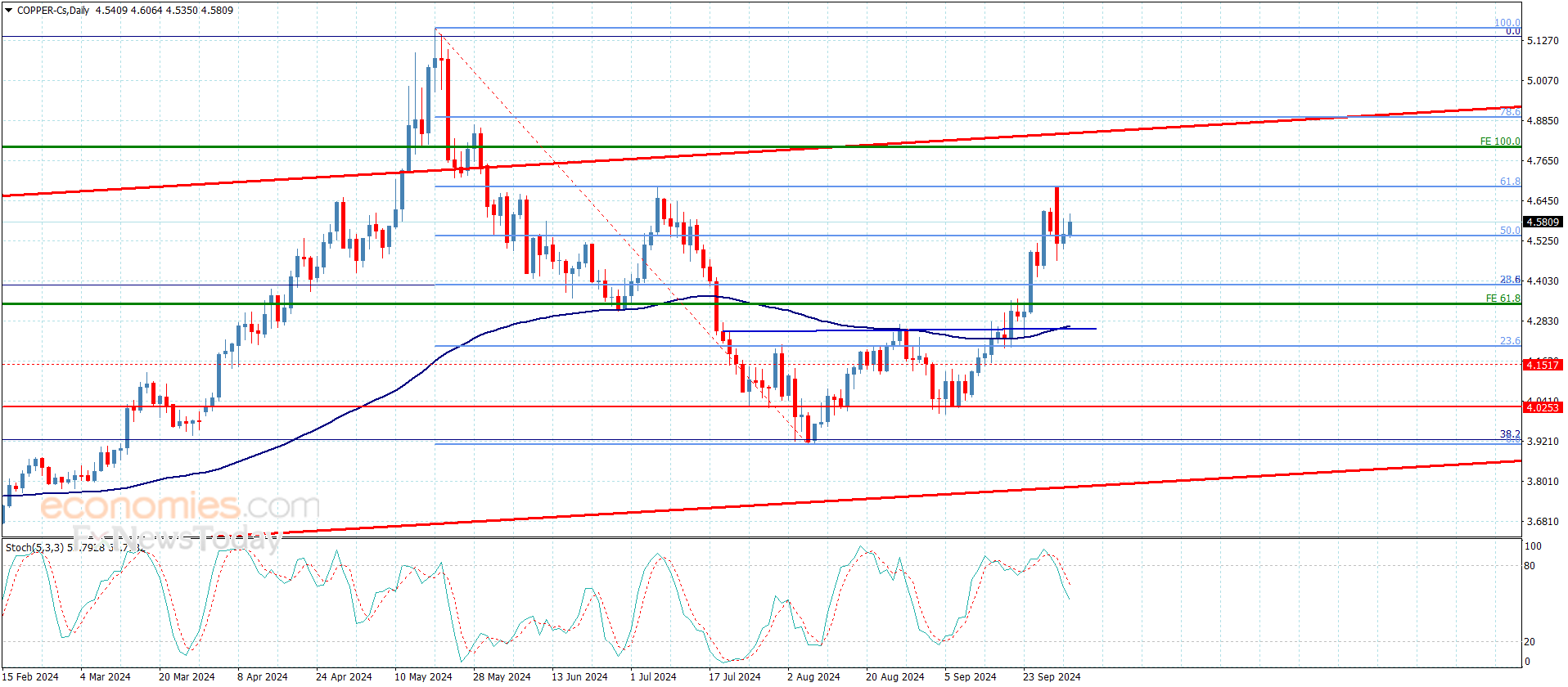Click the 50.0 Fibonacci retracement label
The image size is (1568, 687).
click(1509, 231)
